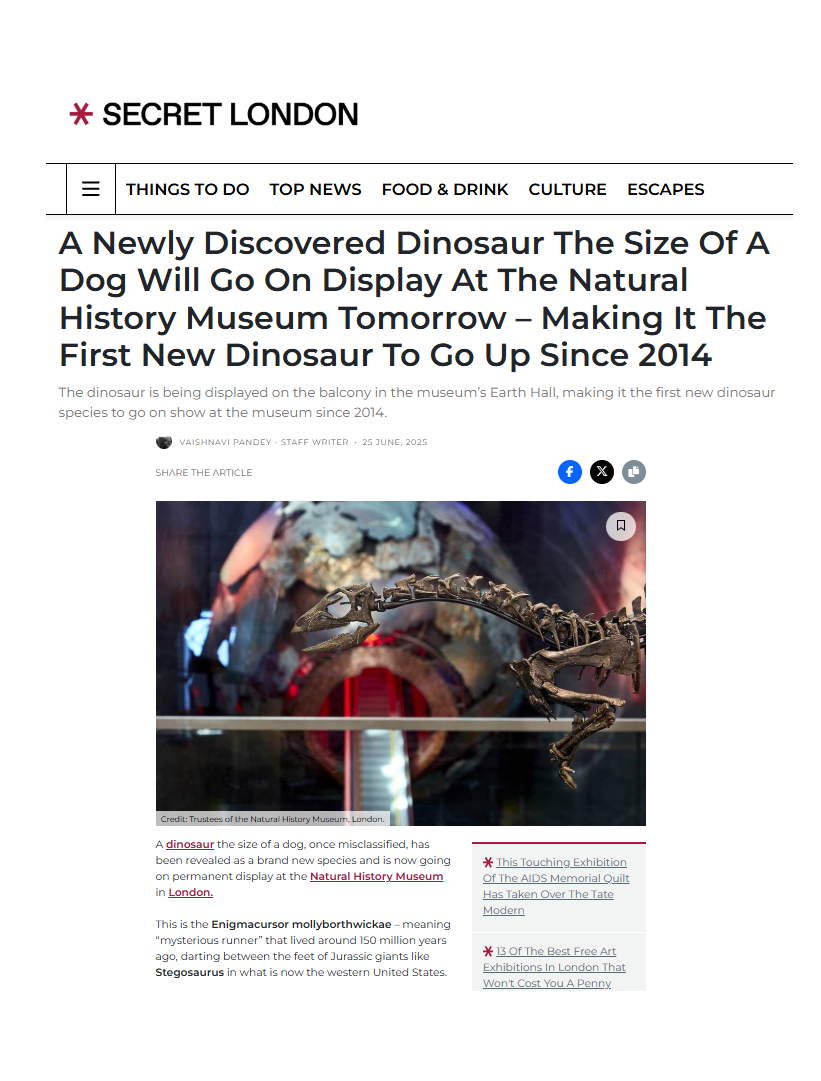Click the author avatar of Vaishnavi Pandey

coord(164,442)
